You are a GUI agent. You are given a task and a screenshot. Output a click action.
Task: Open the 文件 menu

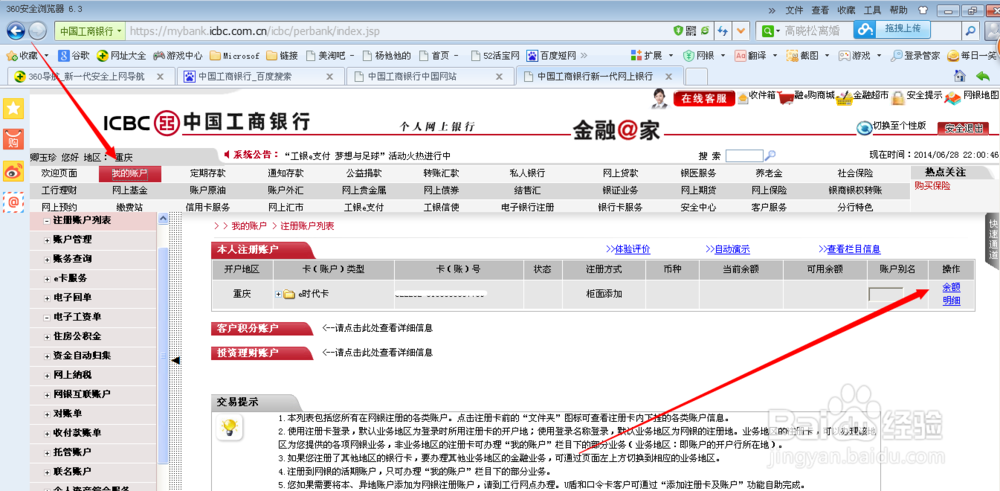click(x=794, y=10)
